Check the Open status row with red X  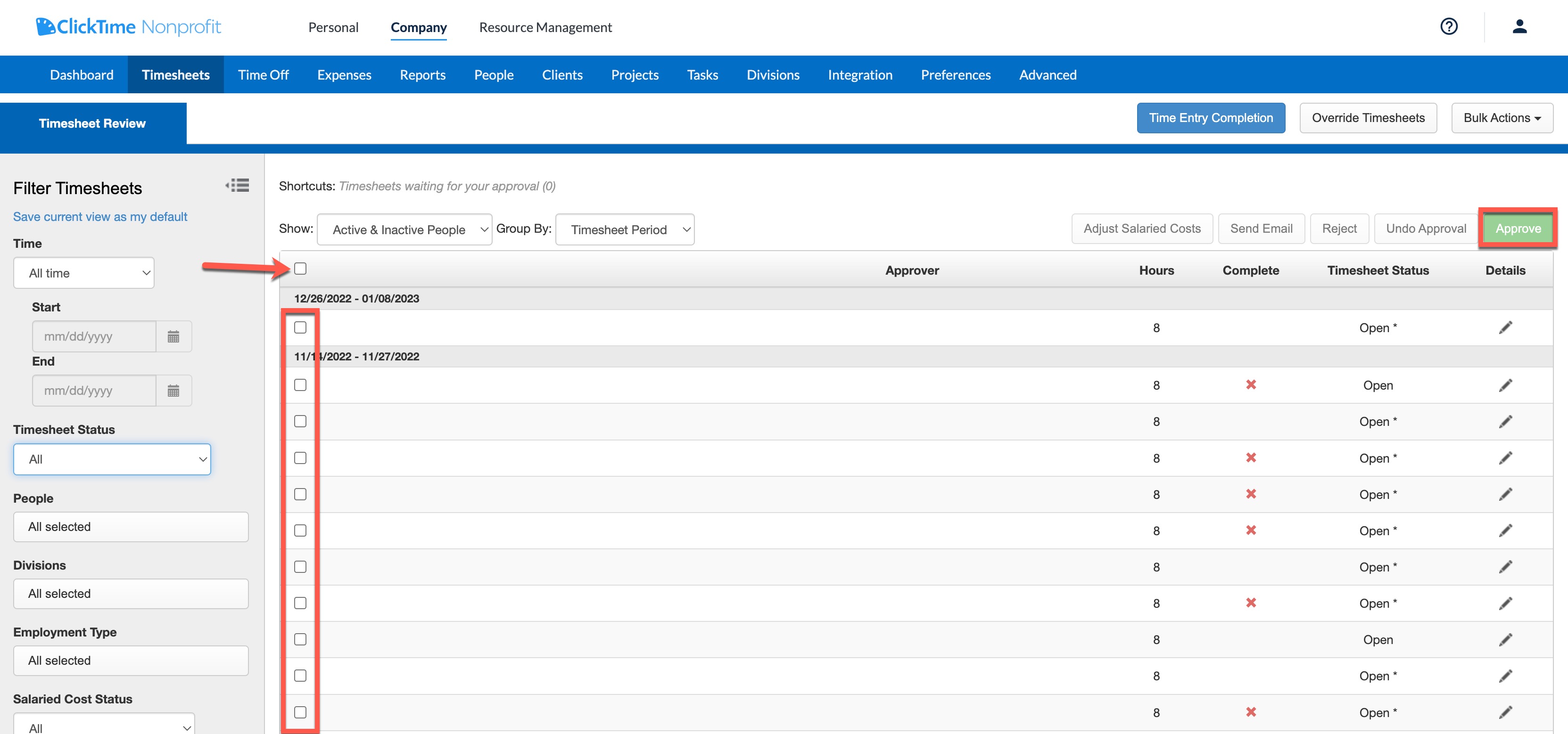300,385
